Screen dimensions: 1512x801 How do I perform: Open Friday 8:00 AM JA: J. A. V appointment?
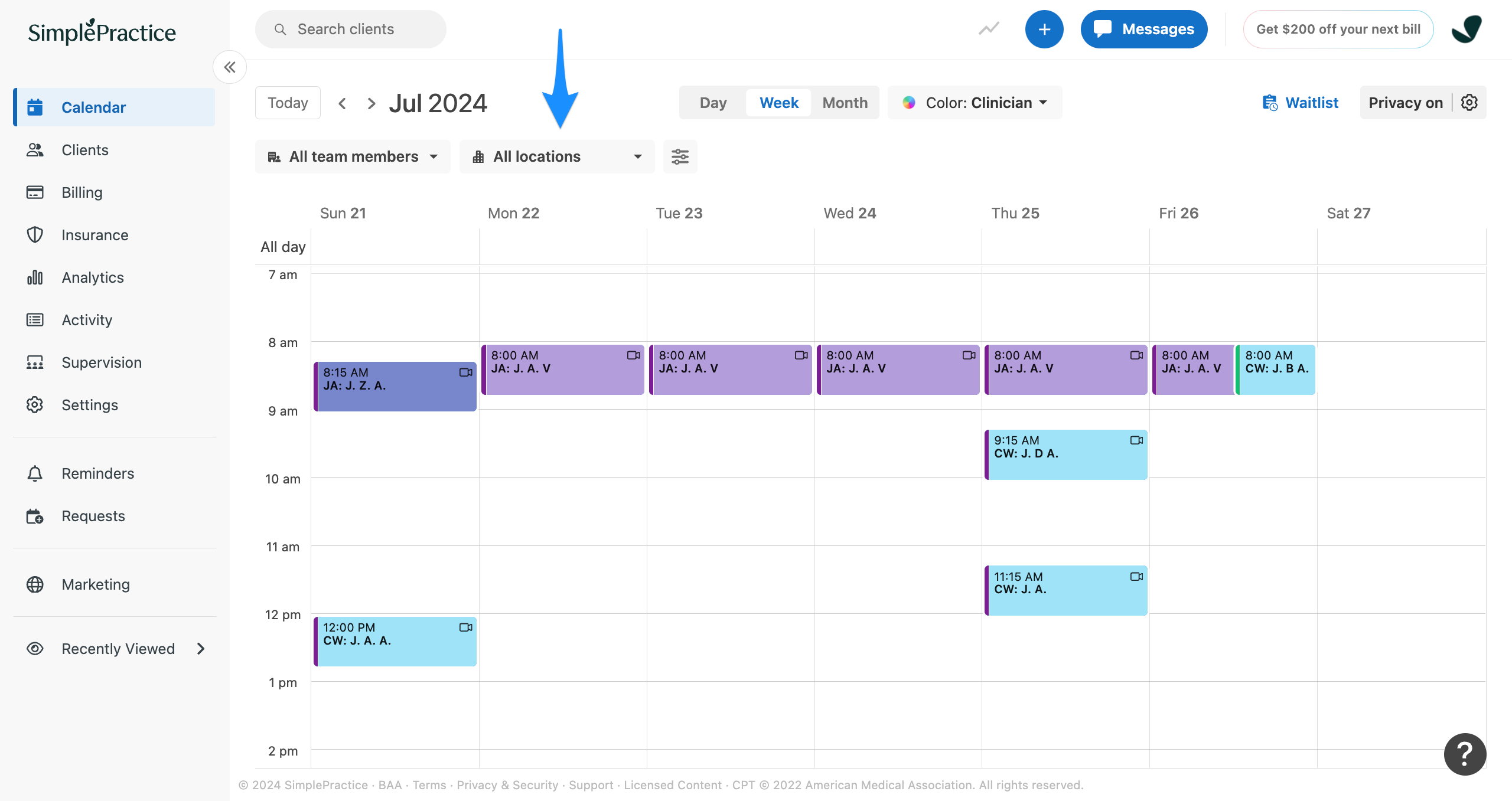click(1193, 370)
